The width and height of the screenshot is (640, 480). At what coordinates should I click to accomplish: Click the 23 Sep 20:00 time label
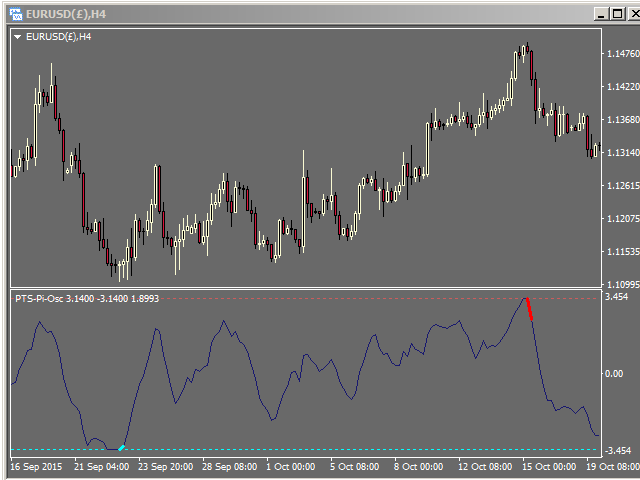(x=165, y=467)
